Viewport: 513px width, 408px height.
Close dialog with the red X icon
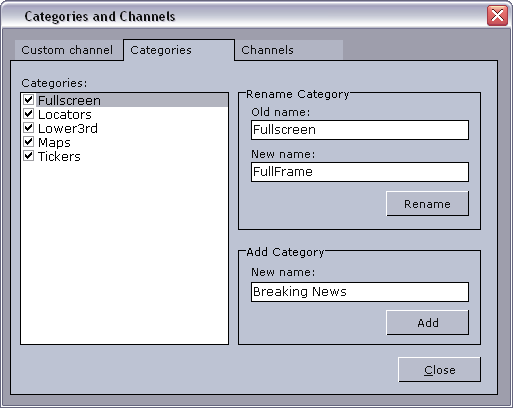[497, 15]
